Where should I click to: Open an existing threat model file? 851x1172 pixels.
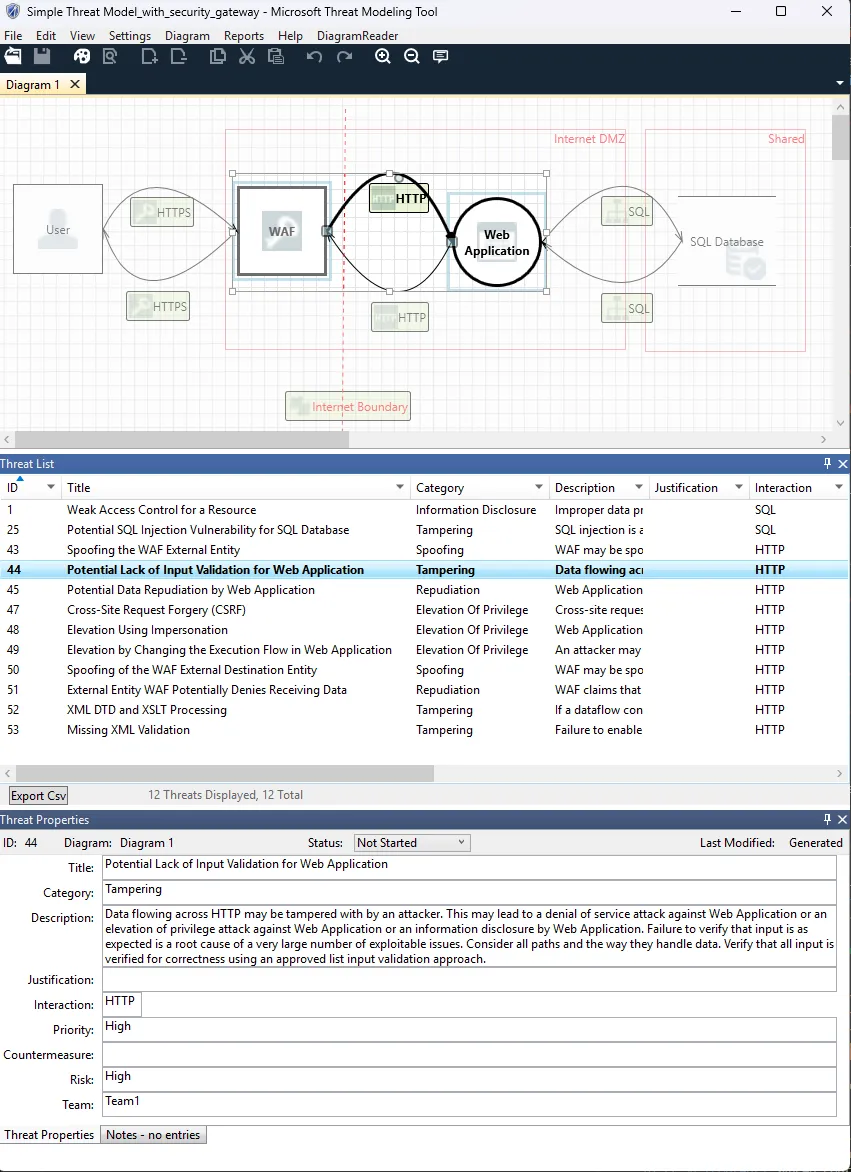click(13, 56)
